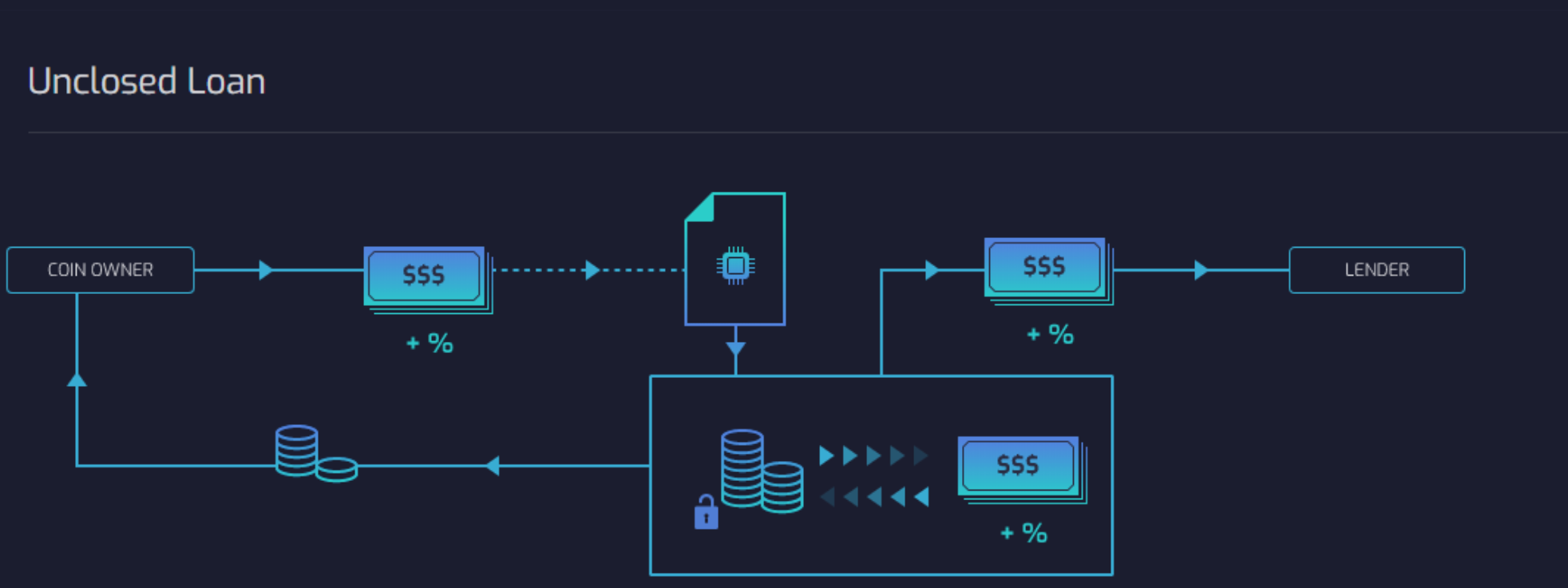This screenshot has width=1568, height=588.
Task: Click the "+ %" label under the lender banknote
Action: 1050,334
